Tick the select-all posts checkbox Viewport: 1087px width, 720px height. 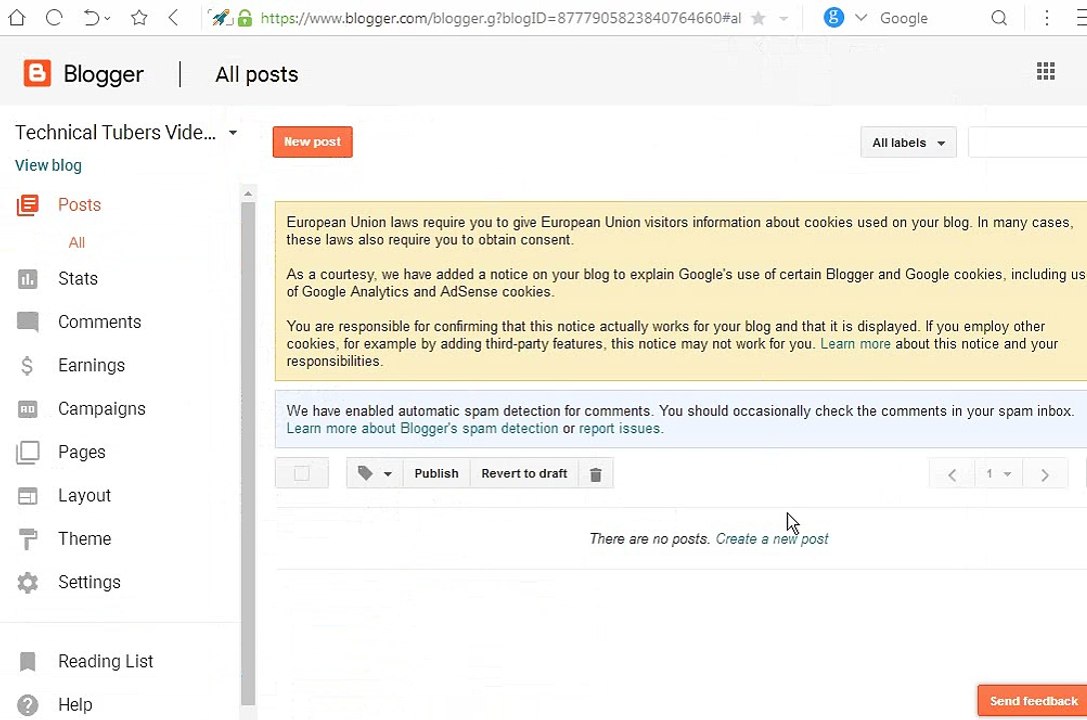(302, 474)
